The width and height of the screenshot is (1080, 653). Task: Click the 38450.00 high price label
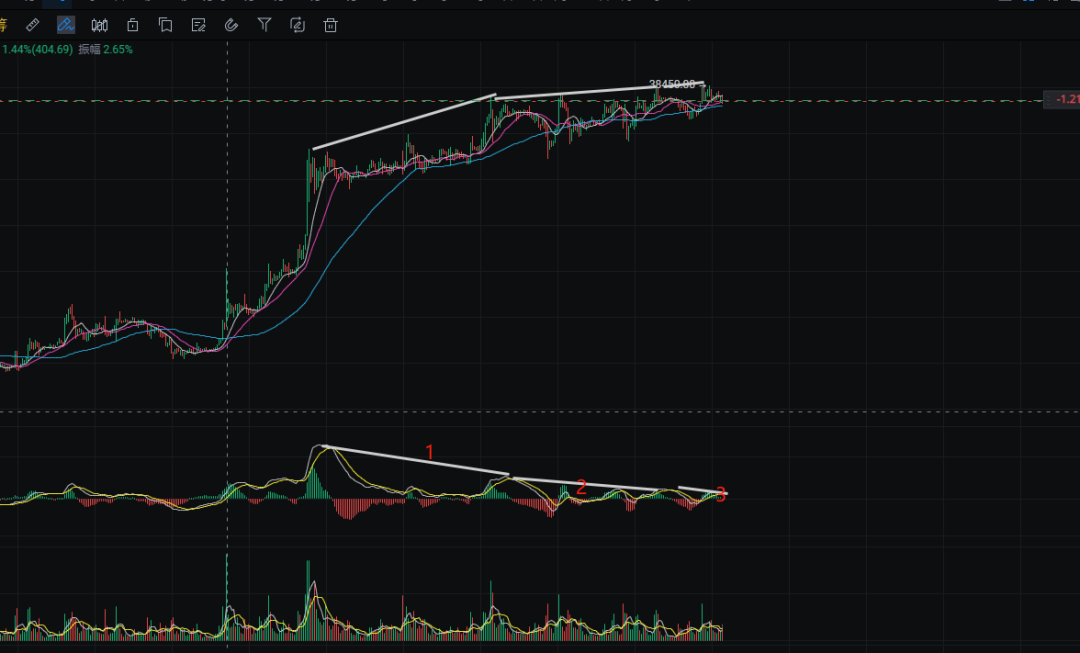[x=672, y=84]
